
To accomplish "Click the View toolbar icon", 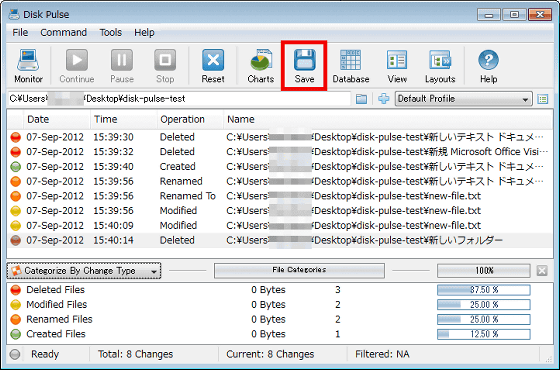I will click(397, 66).
